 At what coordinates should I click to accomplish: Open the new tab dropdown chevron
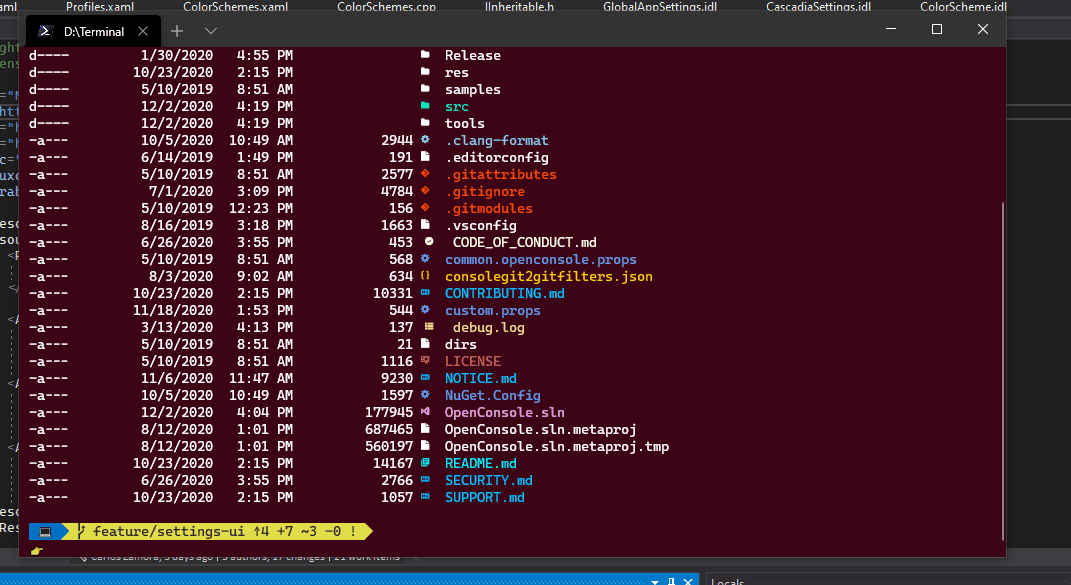pos(209,31)
